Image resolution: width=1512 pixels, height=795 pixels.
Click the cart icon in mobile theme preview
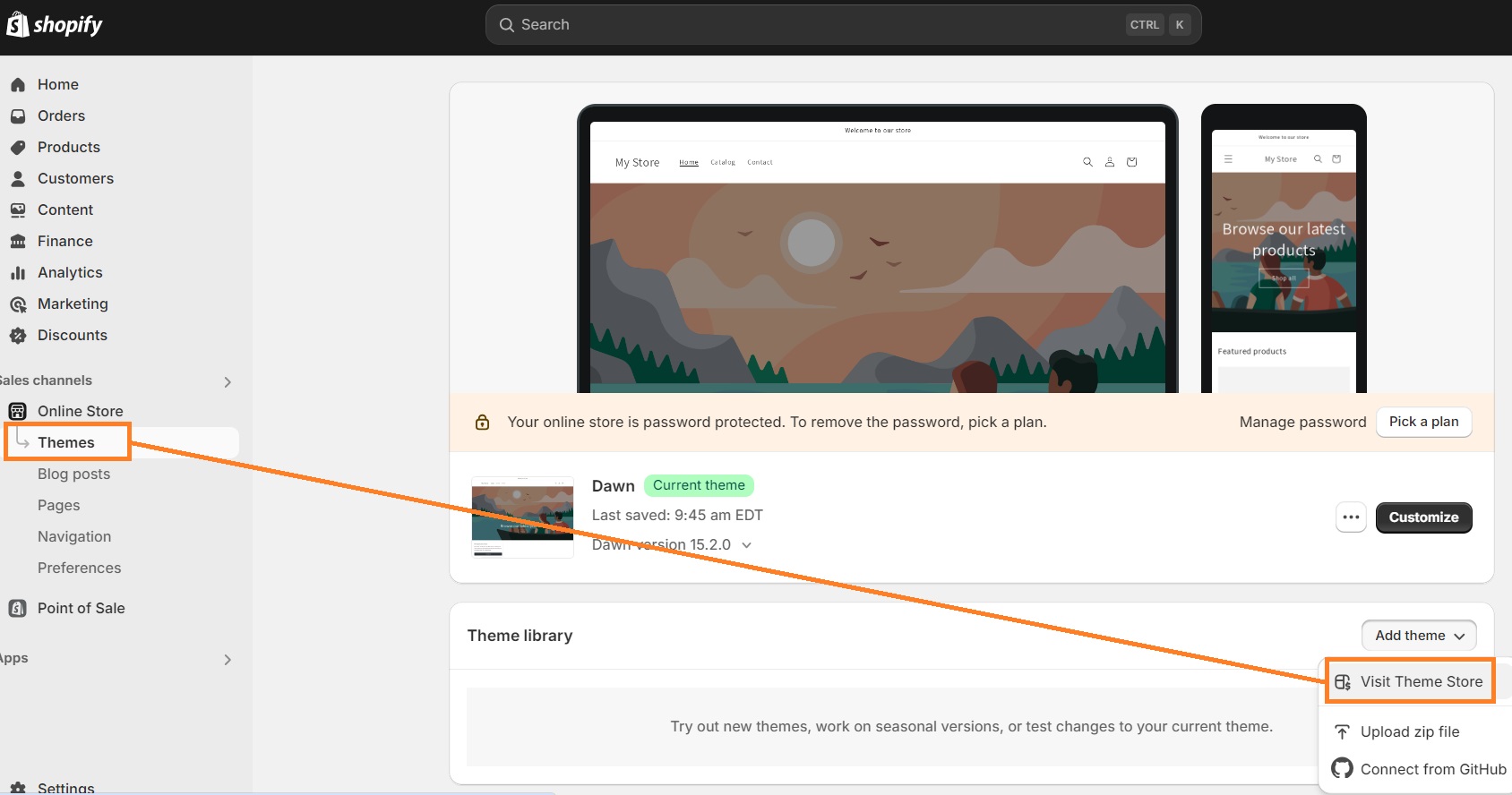click(1336, 158)
